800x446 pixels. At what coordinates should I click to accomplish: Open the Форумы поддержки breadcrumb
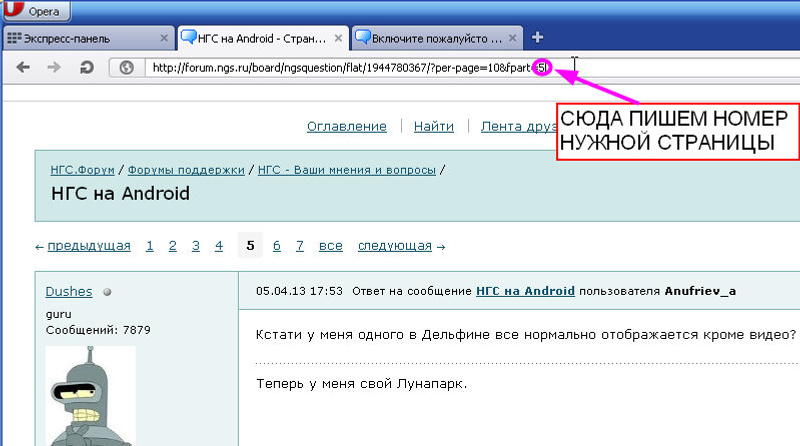click(186, 170)
